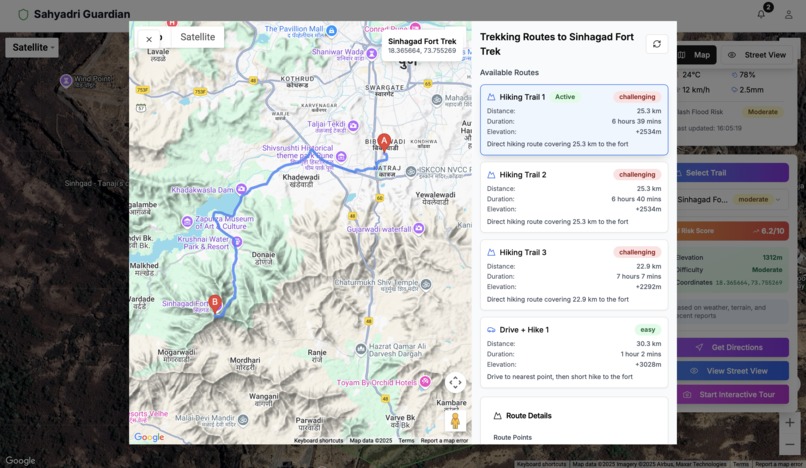The width and height of the screenshot is (806, 468).
Task: Click Shaniwar Wada place marker
Action: (x=372, y=52)
